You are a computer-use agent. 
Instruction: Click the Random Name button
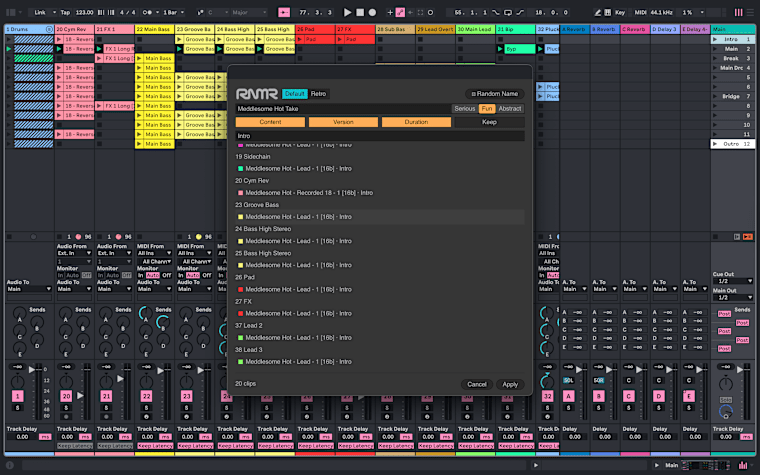494,94
